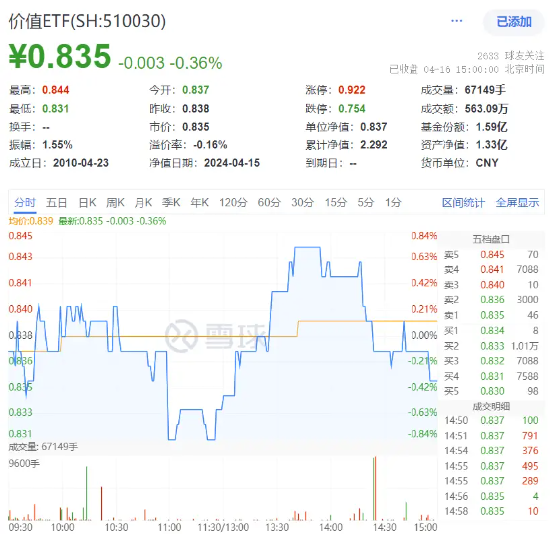The image size is (550, 535).
Task: Click the 累计净值 value 2.292
Action: [374, 145]
